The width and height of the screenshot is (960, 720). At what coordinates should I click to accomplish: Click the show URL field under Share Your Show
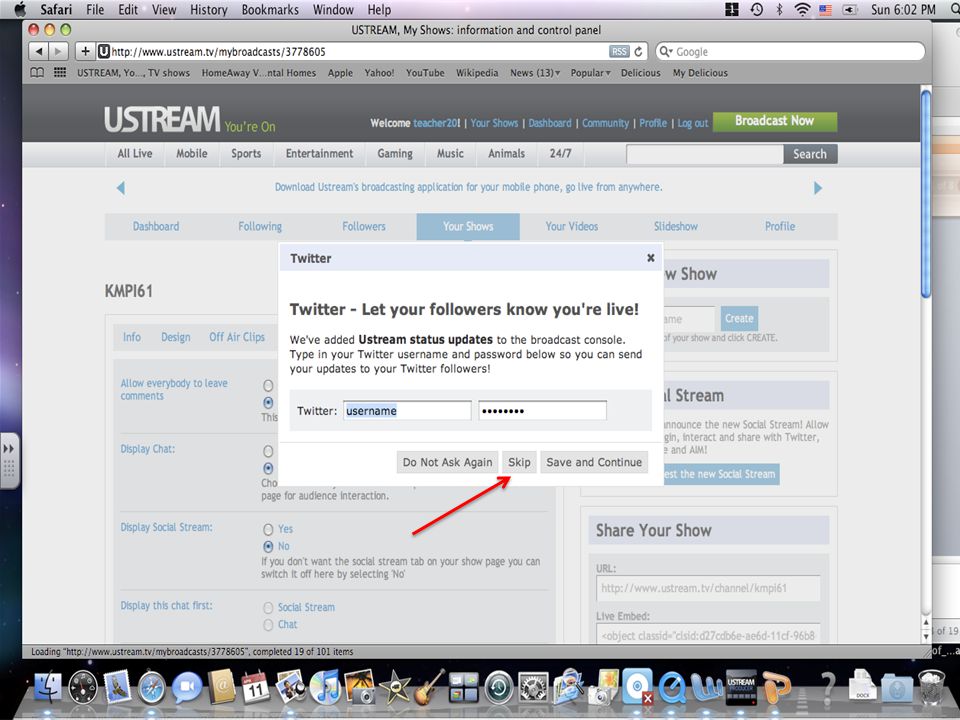[x=708, y=588]
